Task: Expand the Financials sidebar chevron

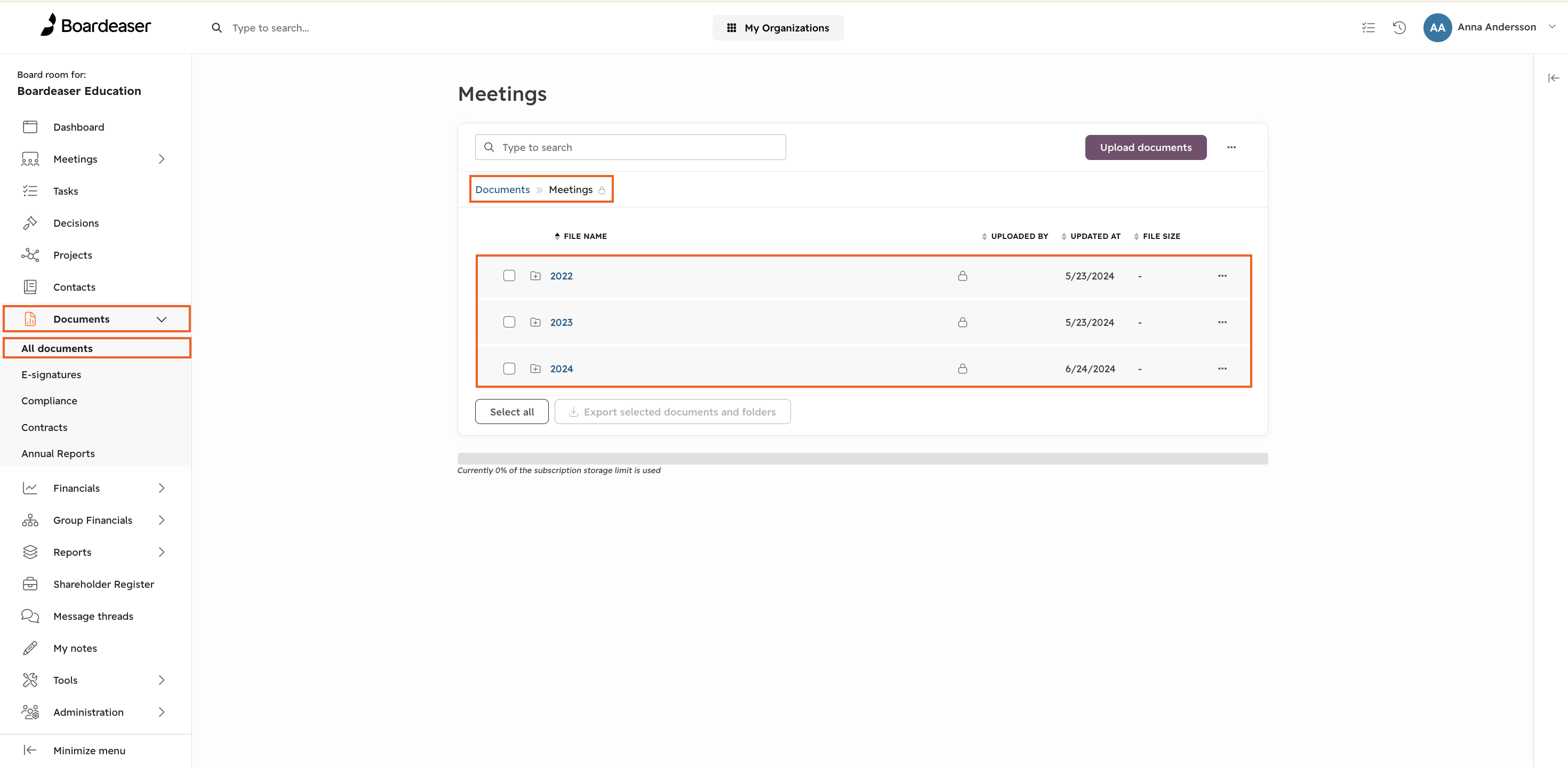Action: (x=161, y=488)
